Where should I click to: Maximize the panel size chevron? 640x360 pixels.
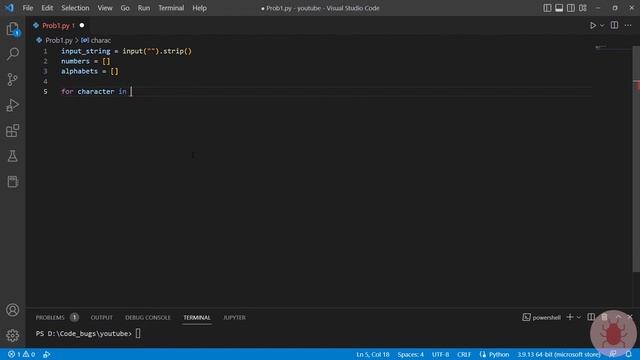[x=618, y=317]
